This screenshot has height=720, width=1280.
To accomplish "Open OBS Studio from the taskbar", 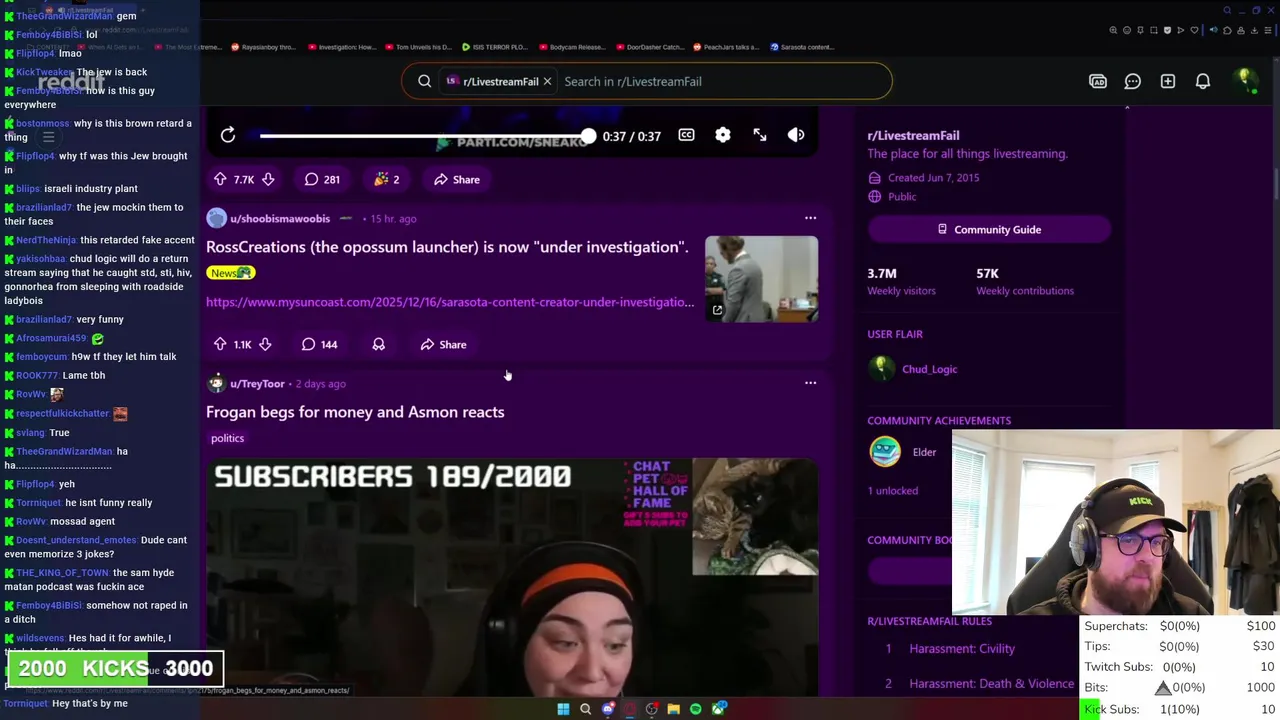I will coord(651,709).
